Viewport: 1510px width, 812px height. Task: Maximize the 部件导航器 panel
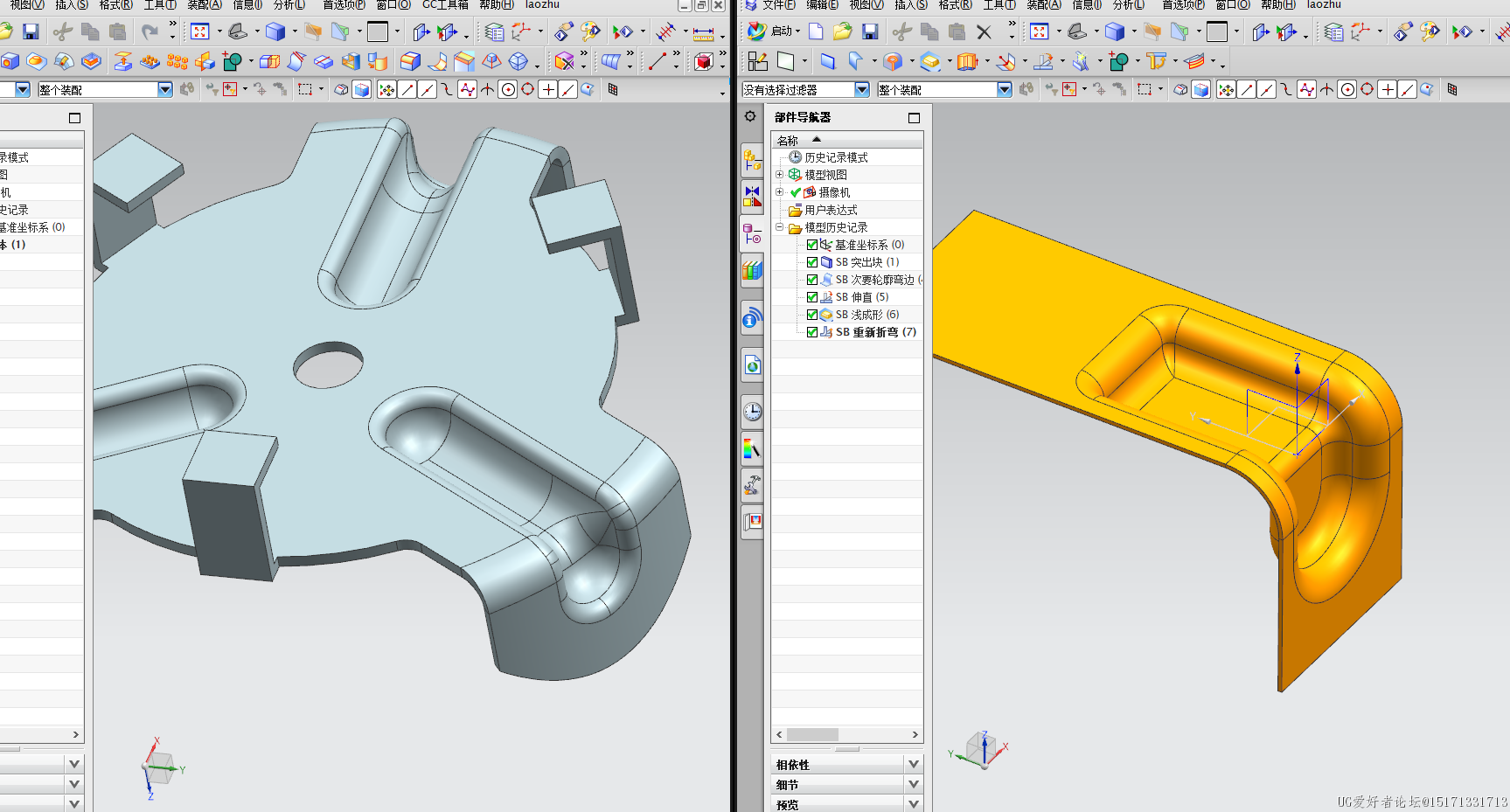pos(914,117)
